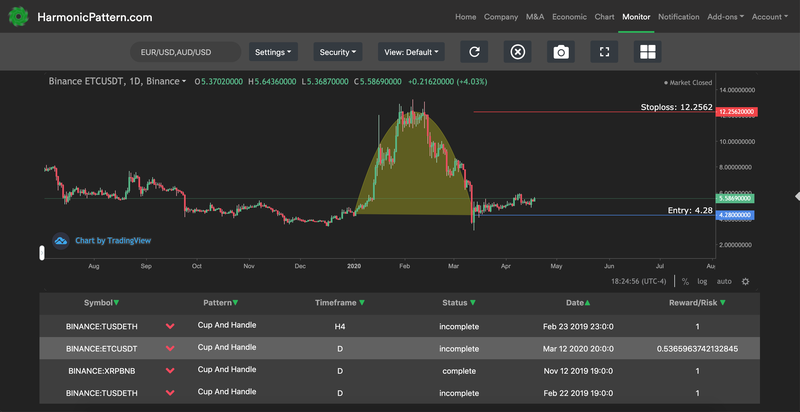This screenshot has width=800, height=412.
Task: Open the Account dropdown menu
Action: pyautogui.click(x=770, y=17)
